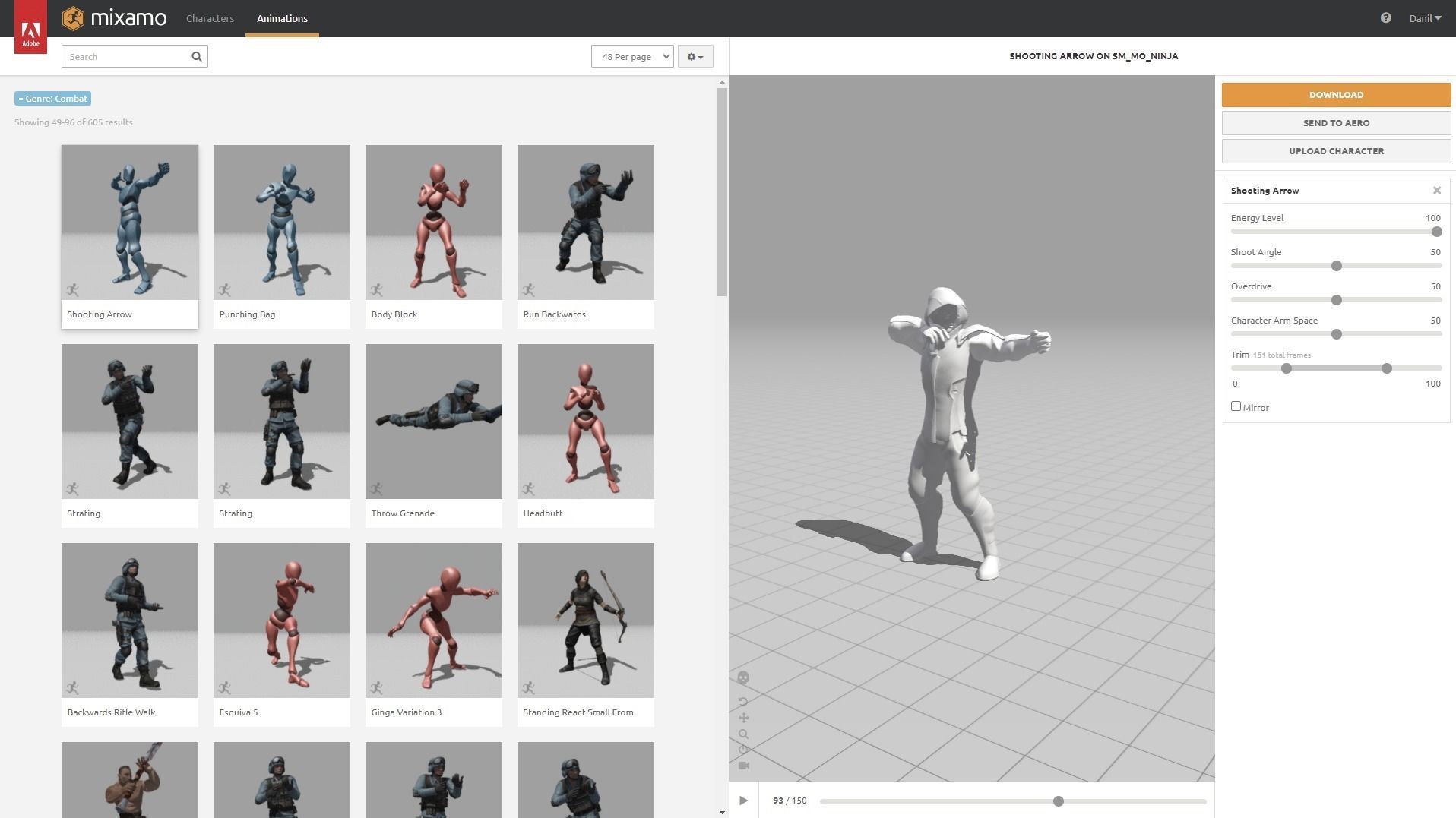Click the animation icon on Backwards Rifle Walk thumbnail

(73, 687)
